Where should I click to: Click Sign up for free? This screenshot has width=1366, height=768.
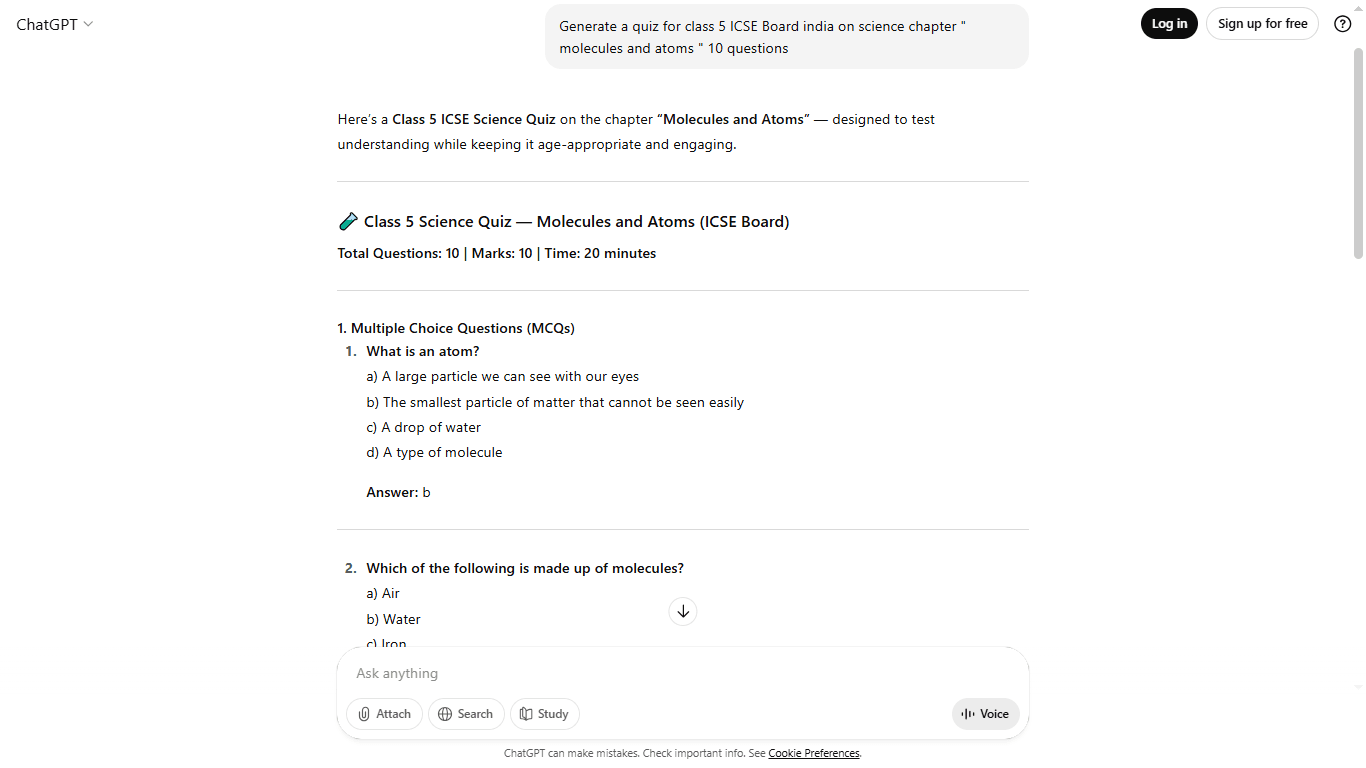[1262, 24]
